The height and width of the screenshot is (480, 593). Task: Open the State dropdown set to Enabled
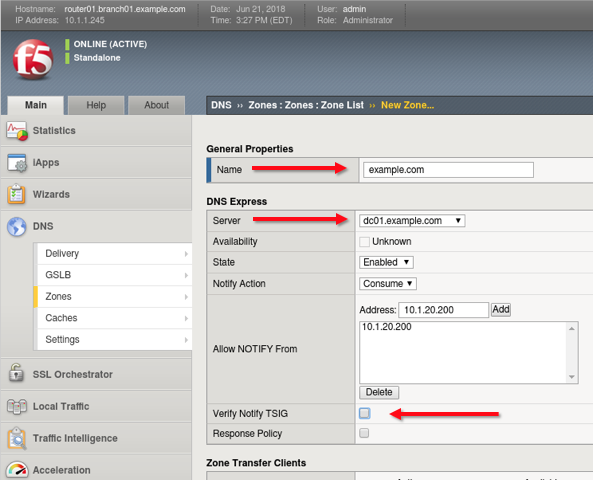click(x=386, y=262)
